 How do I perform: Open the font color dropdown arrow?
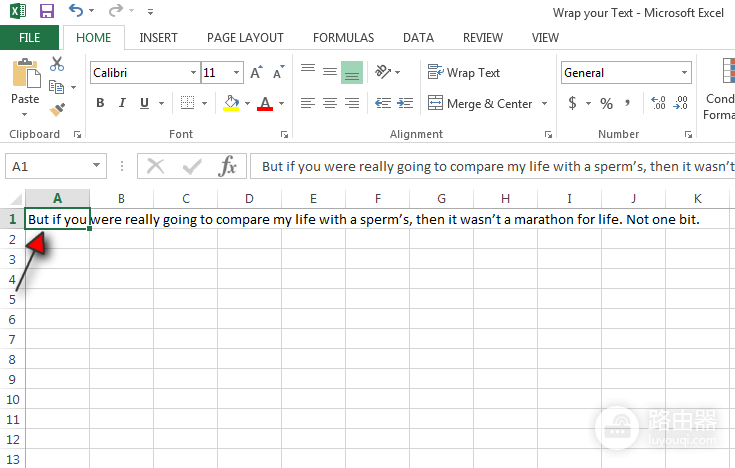click(282, 103)
